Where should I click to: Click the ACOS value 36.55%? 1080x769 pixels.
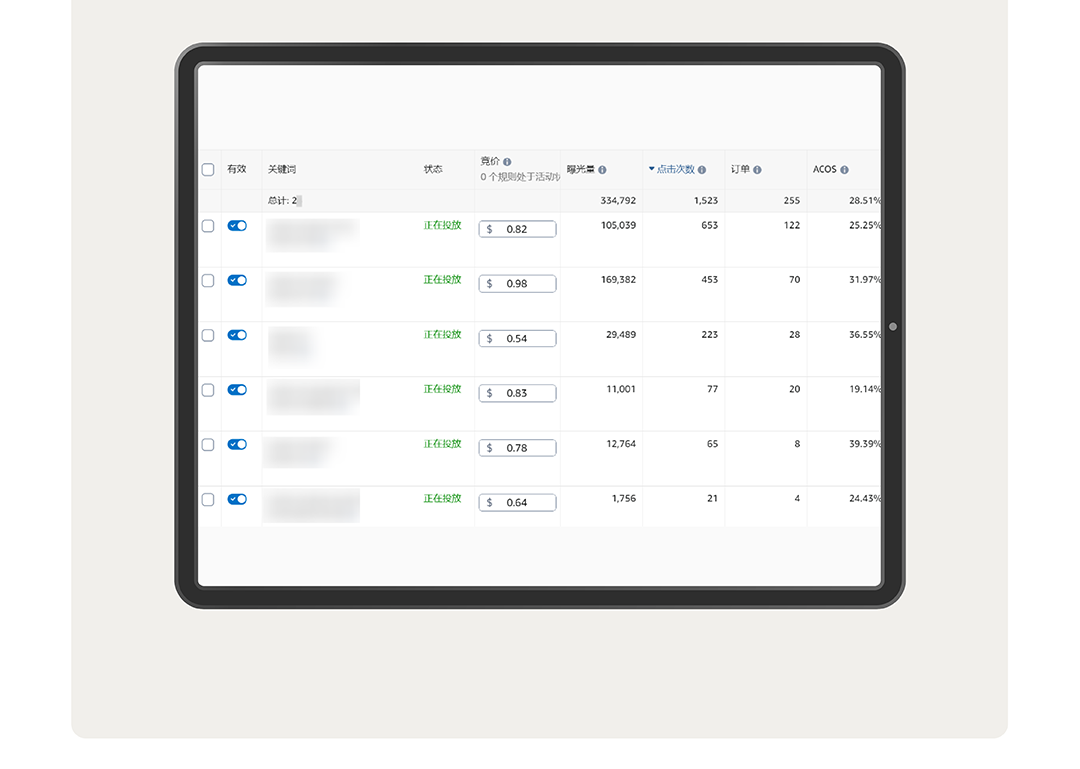coord(864,335)
